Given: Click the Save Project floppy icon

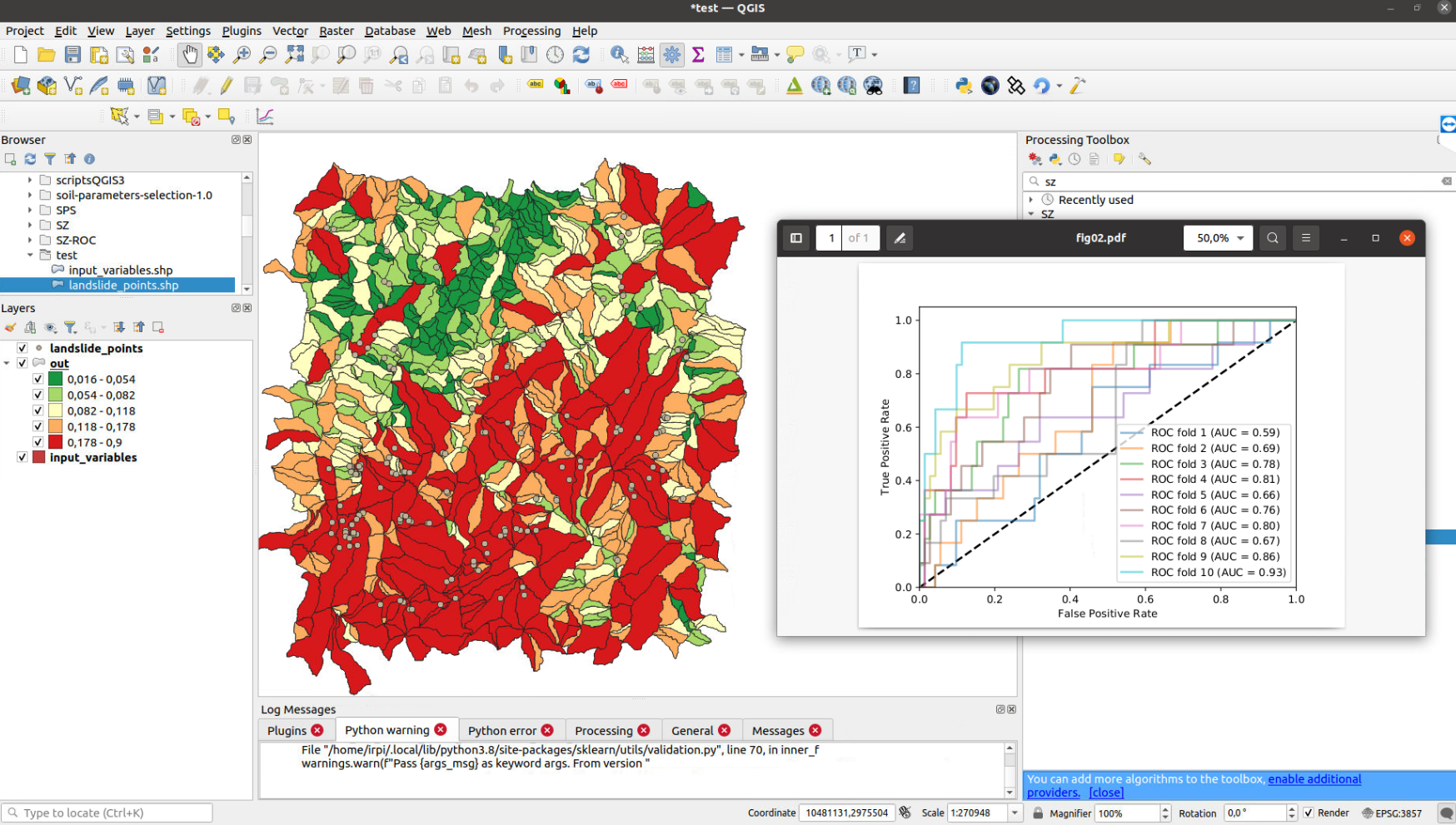Looking at the screenshot, I should pyautogui.click(x=72, y=55).
